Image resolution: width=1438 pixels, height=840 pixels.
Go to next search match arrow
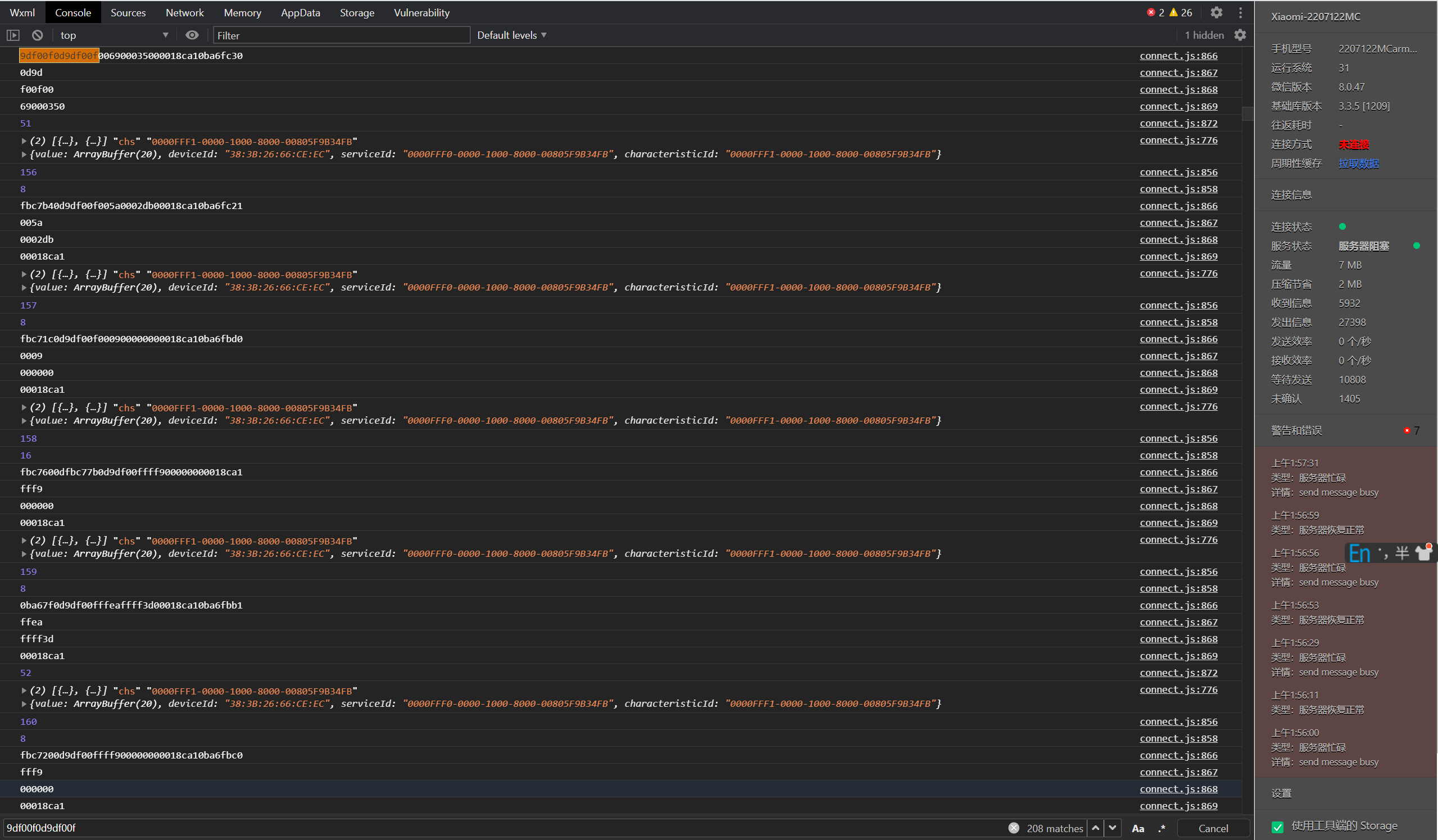point(1113,828)
